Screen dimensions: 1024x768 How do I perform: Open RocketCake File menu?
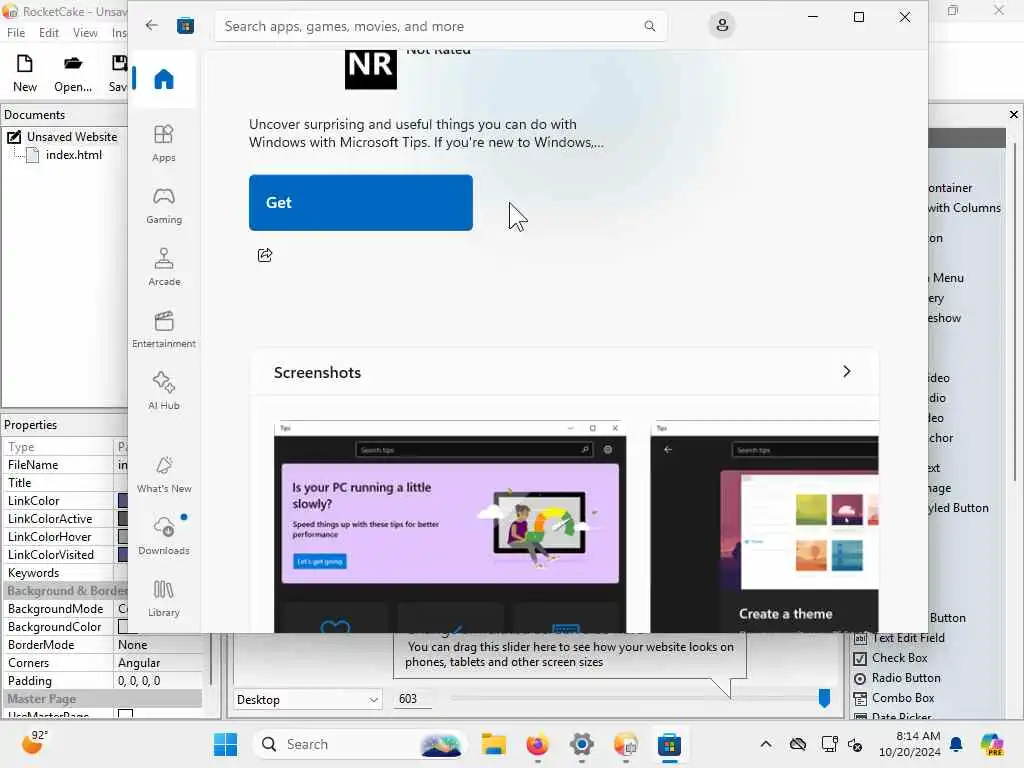(x=16, y=33)
